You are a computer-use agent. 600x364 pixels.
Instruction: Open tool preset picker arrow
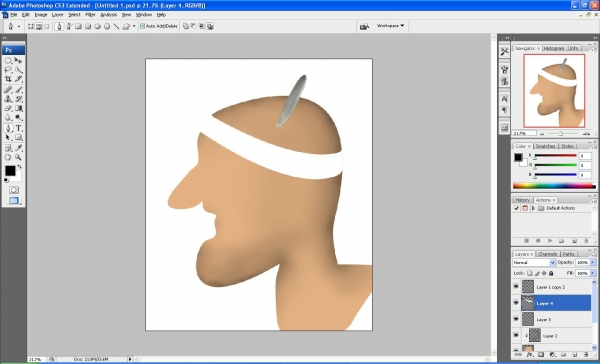tap(19, 26)
